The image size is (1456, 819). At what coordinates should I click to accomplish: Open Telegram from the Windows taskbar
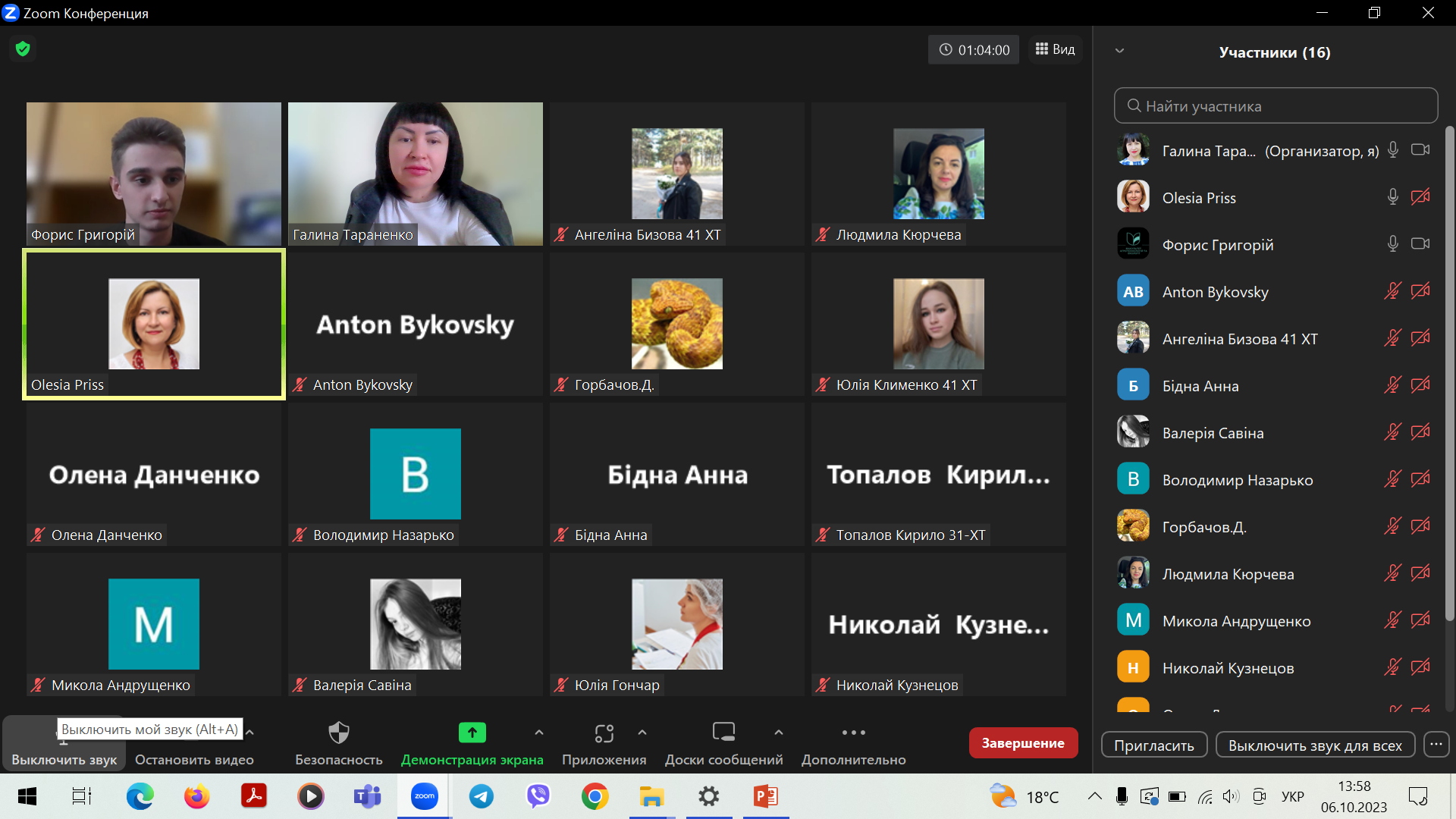point(481,797)
